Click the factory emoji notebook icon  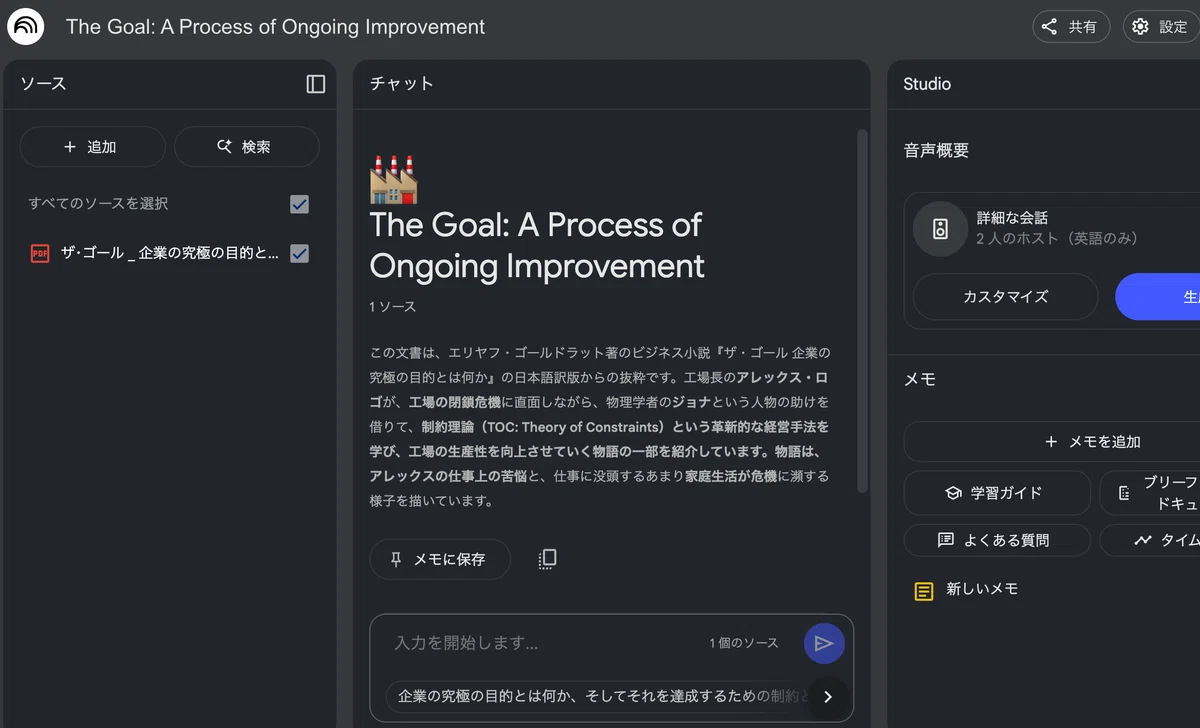pos(393,180)
